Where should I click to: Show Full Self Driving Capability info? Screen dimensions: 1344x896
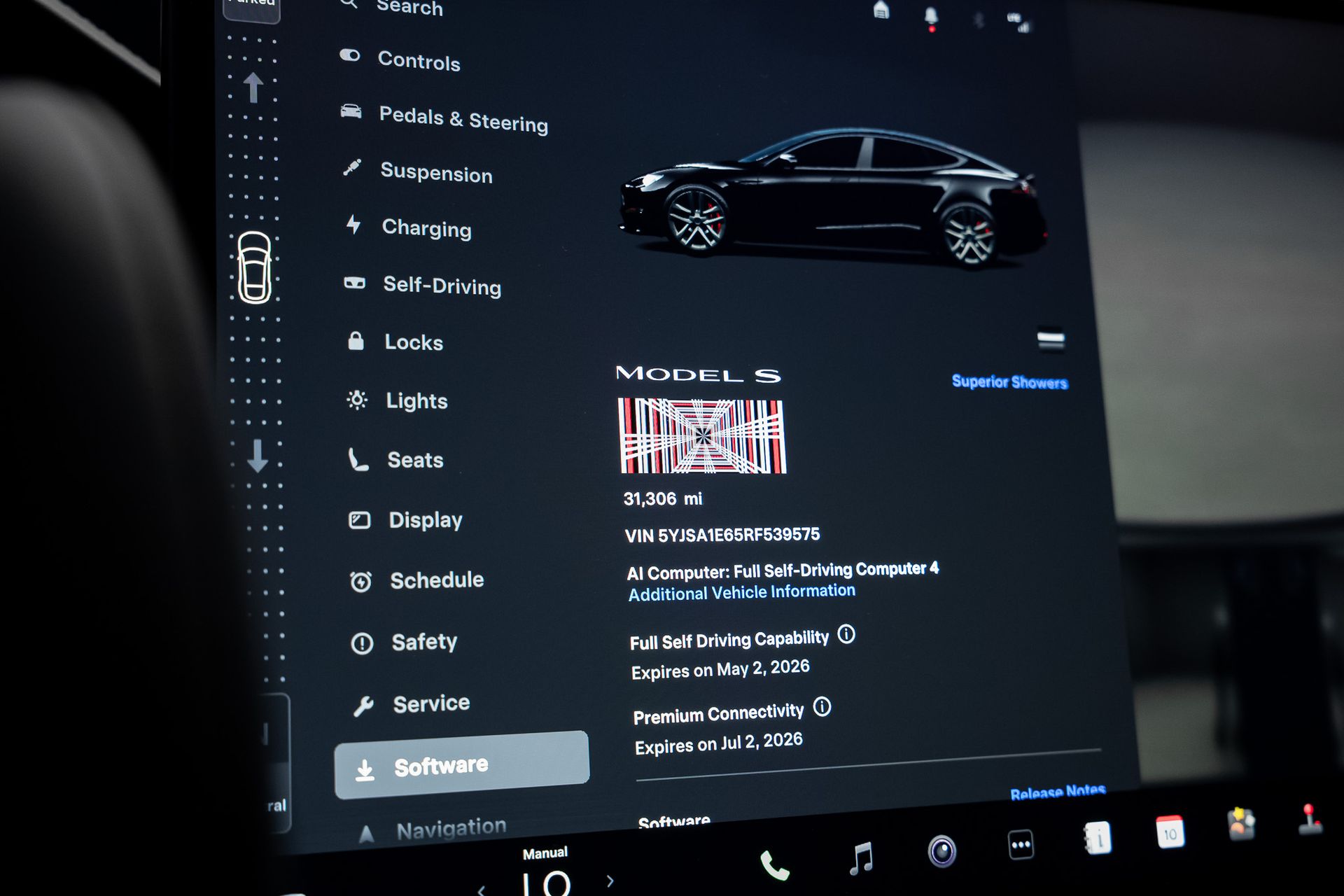point(846,635)
